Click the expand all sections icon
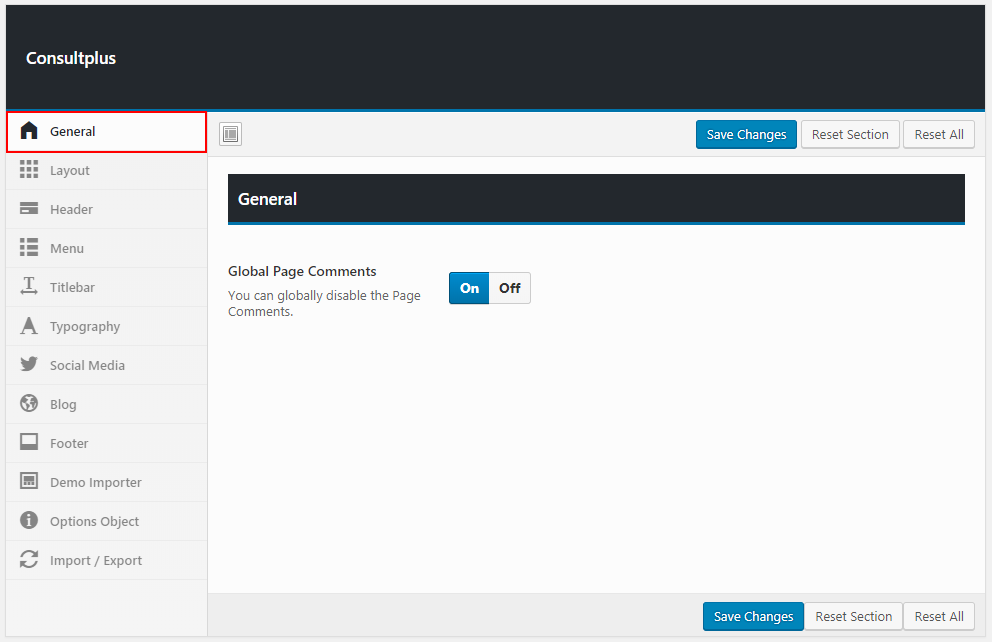992x642 pixels. tap(230, 134)
